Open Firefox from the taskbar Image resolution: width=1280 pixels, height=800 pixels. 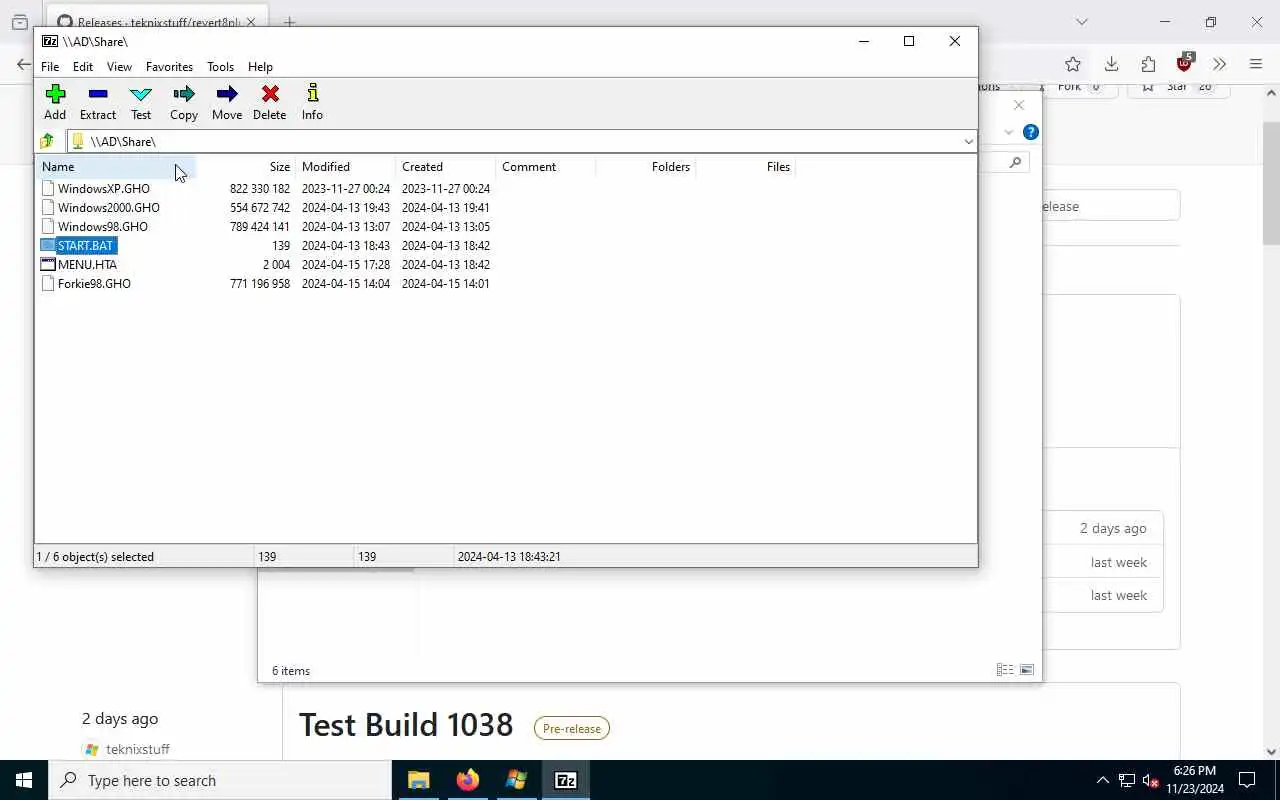point(467,780)
